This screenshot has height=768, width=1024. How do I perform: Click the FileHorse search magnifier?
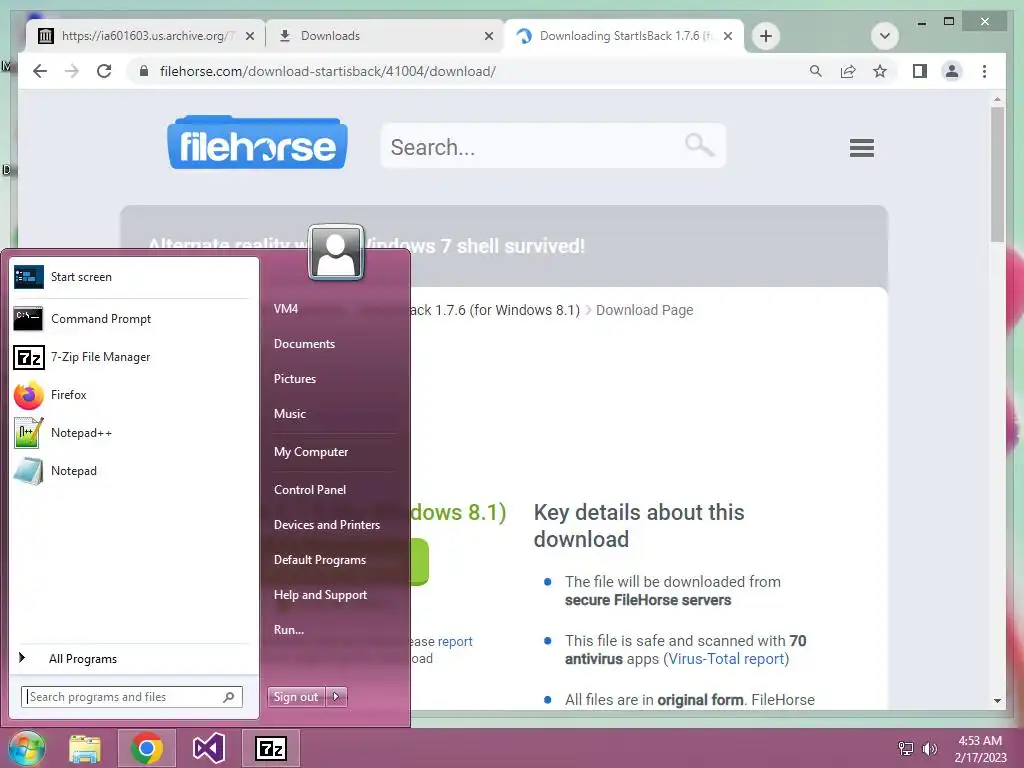point(699,144)
